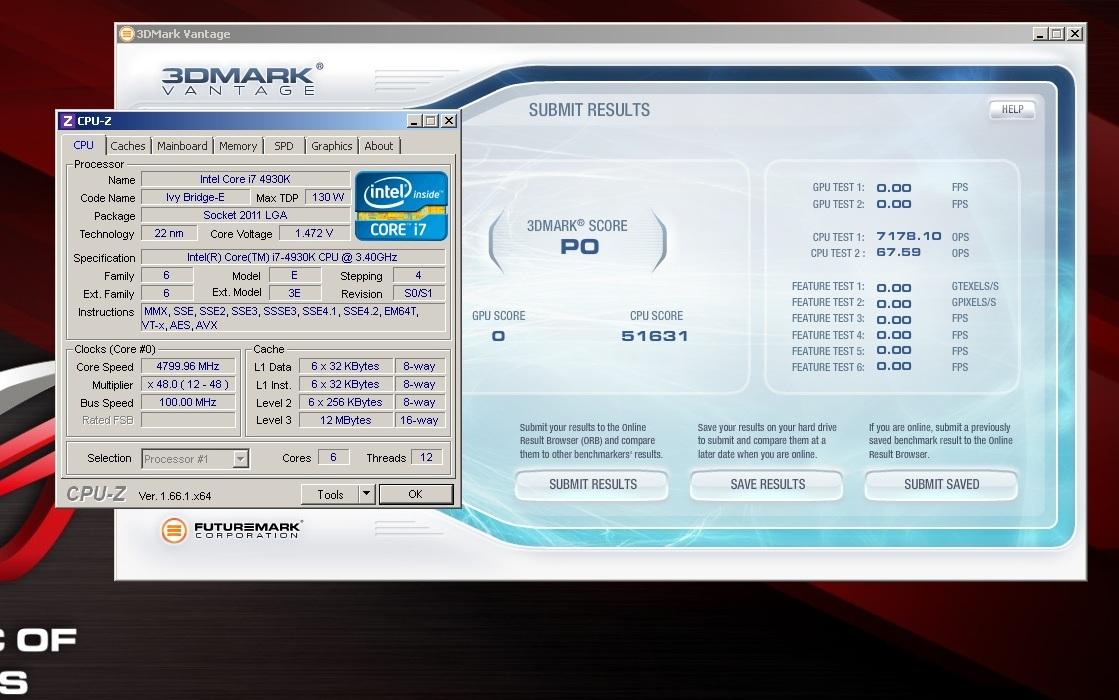Click the Level 2 cache value 6 x 256 KBytes
This screenshot has height=700, width=1119.
pyautogui.click(x=345, y=402)
